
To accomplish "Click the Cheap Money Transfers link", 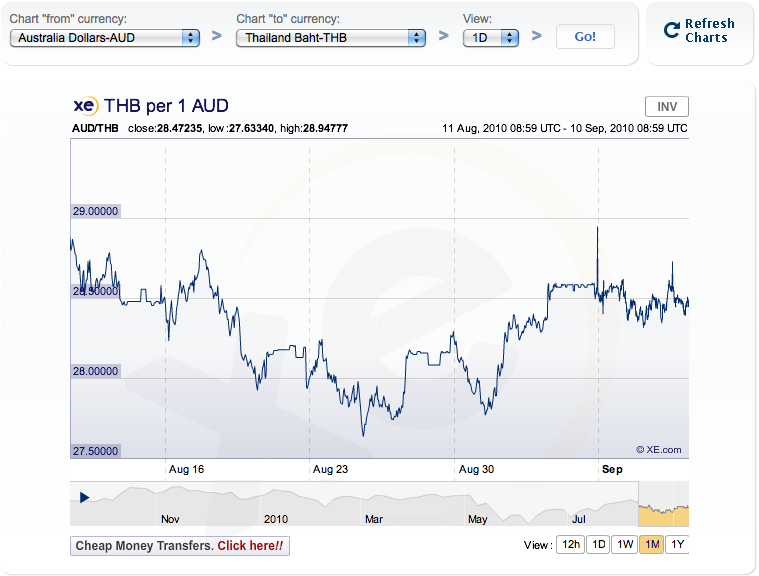I will pyautogui.click(x=180, y=546).
